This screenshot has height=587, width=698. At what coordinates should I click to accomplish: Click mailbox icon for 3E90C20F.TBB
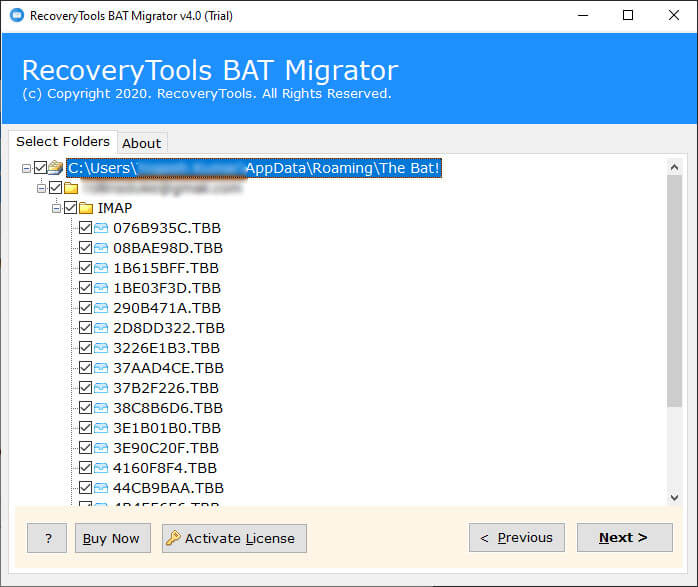click(101, 449)
